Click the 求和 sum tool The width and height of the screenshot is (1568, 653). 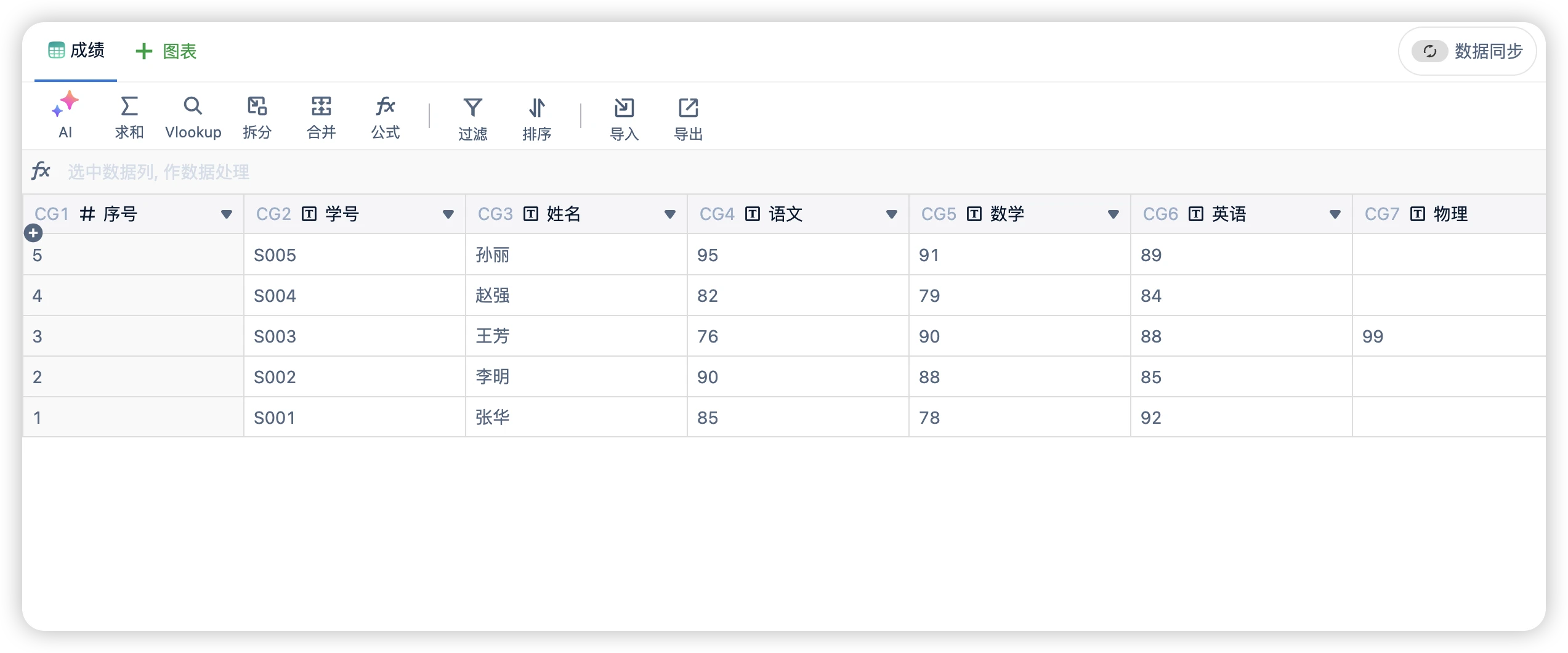pos(129,117)
